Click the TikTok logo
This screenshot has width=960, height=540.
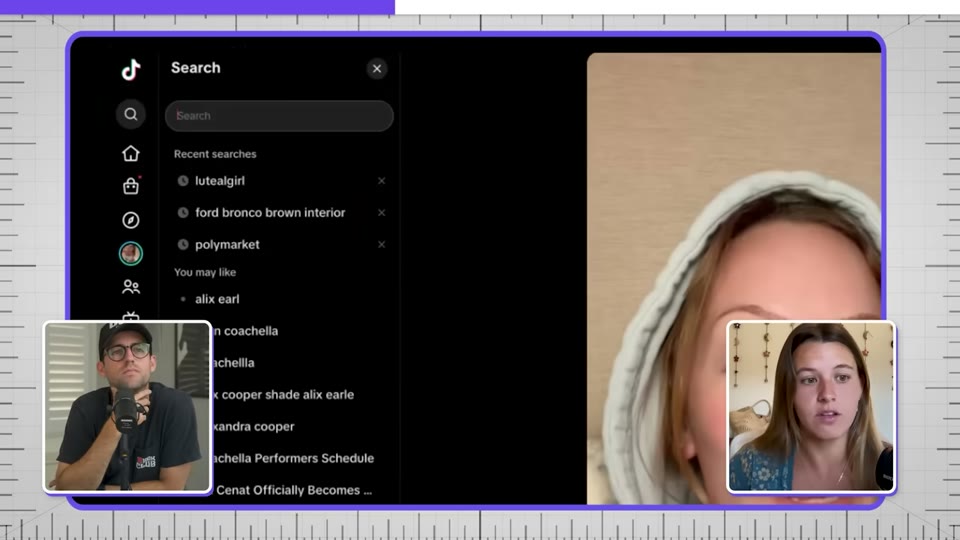(x=130, y=69)
